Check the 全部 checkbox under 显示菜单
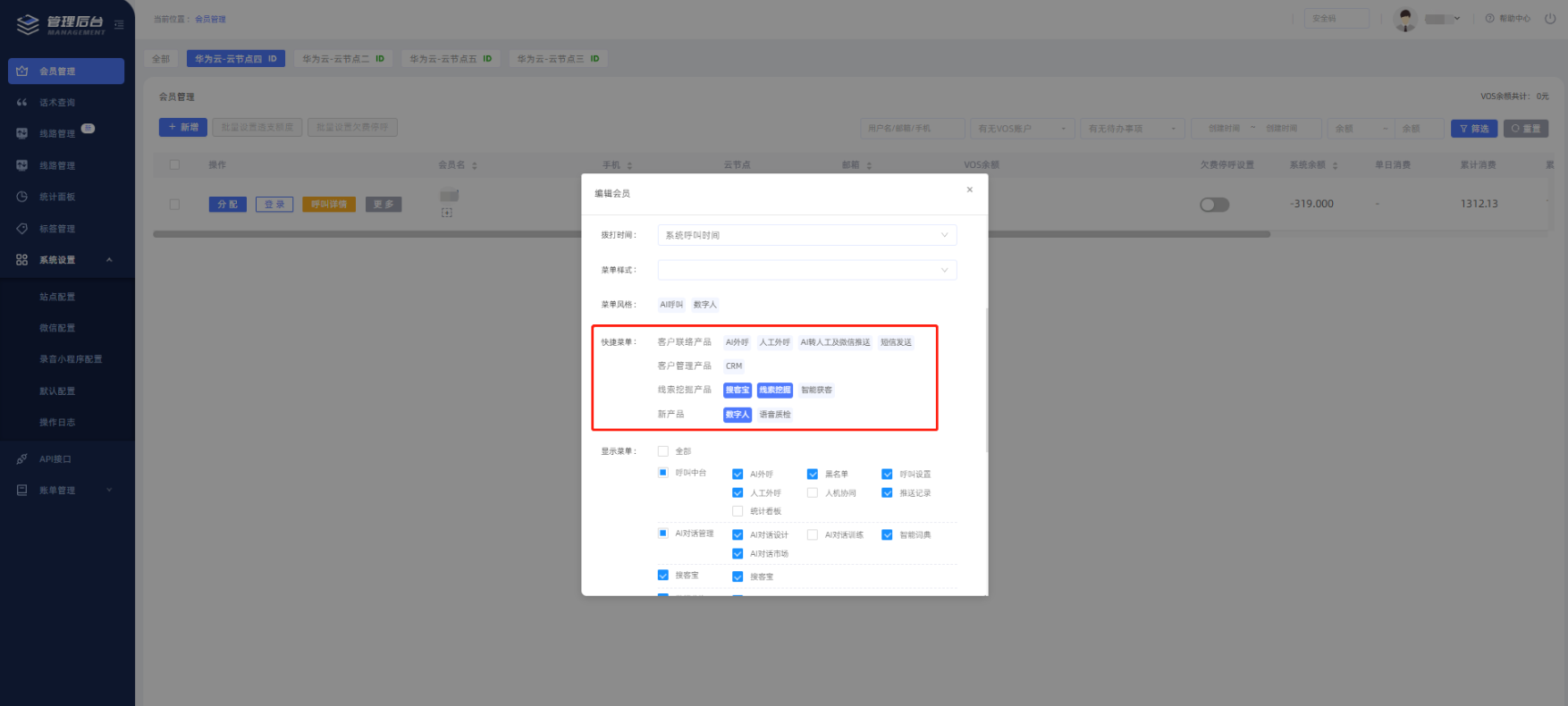1568x706 pixels. click(x=663, y=451)
